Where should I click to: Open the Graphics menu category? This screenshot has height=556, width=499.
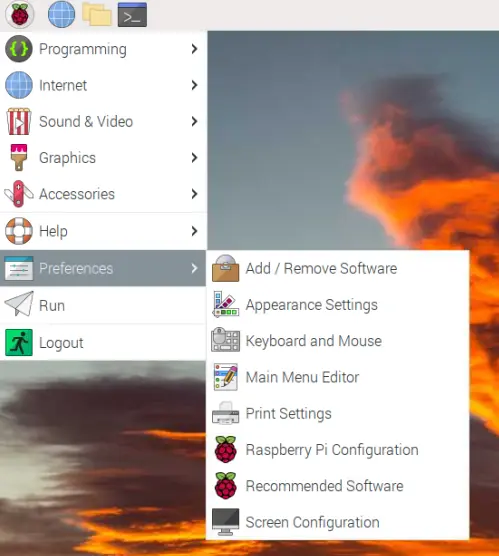(x=103, y=157)
